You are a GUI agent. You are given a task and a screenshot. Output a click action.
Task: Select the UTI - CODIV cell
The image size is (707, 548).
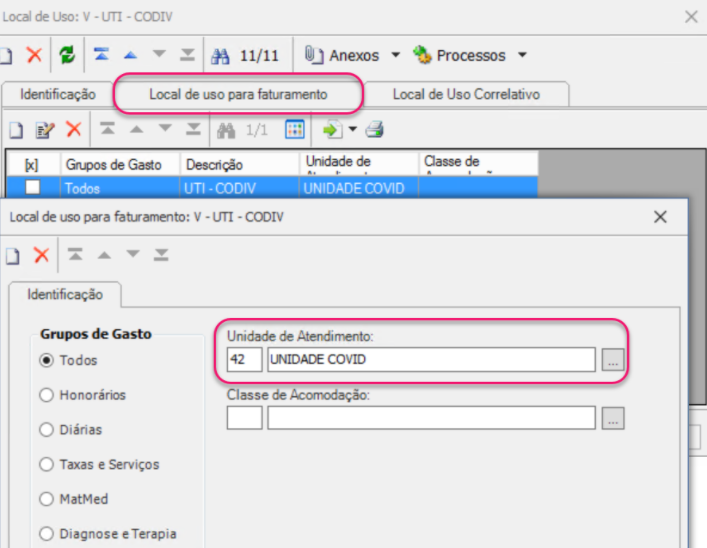pos(239,188)
